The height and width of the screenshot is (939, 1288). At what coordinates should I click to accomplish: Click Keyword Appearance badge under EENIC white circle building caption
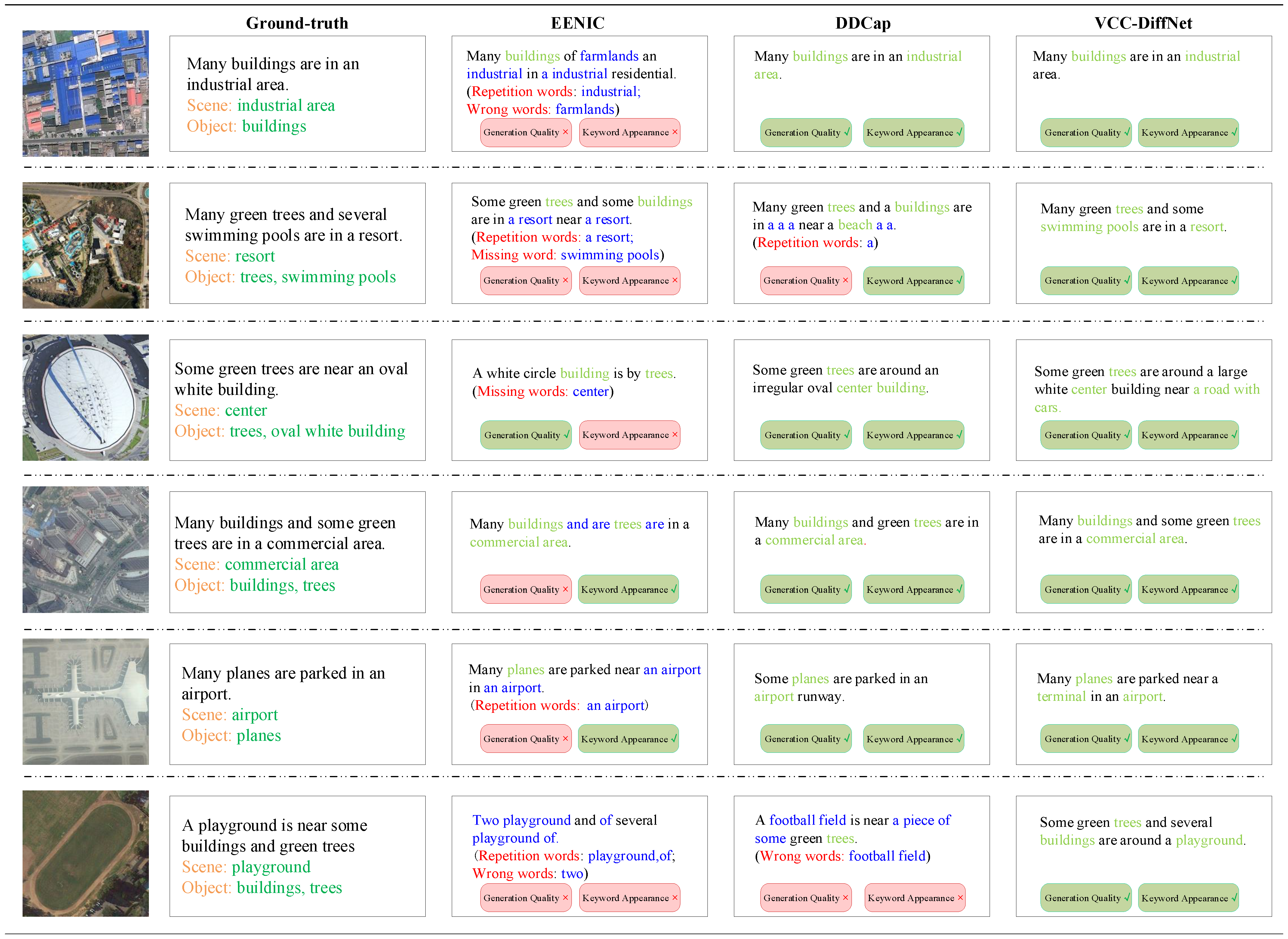click(x=629, y=435)
